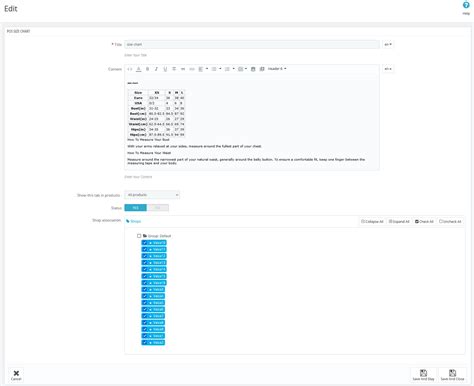Toggle underline formatting in content editor

click(165, 69)
